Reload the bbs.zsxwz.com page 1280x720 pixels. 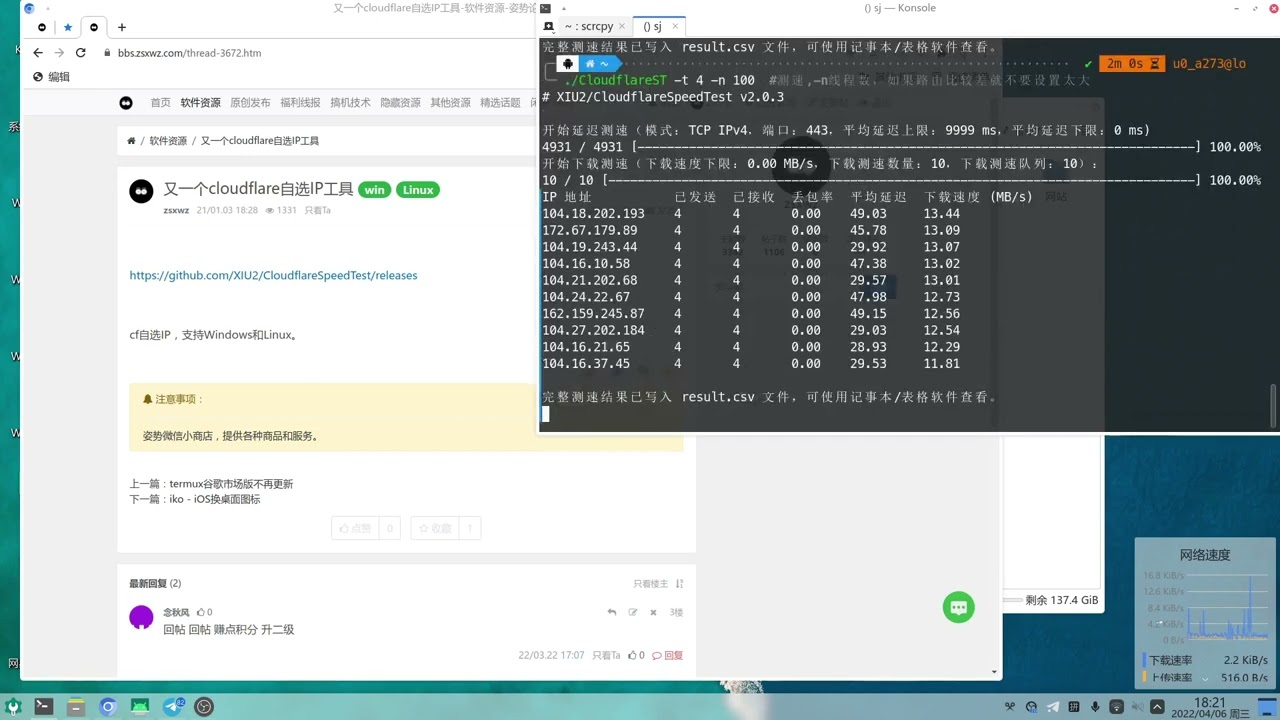pyautogui.click(x=81, y=53)
